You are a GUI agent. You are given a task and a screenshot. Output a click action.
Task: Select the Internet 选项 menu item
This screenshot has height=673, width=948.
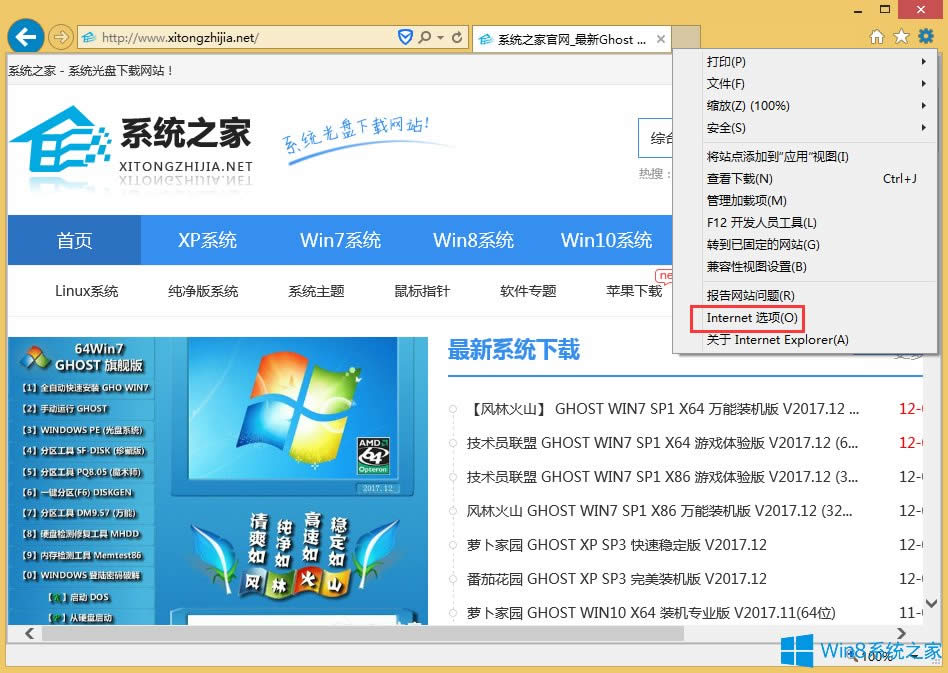pyautogui.click(x=747, y=318)
